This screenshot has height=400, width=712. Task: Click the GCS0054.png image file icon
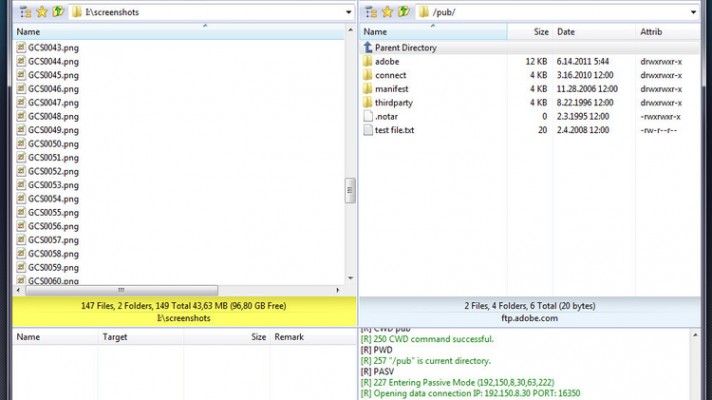21,198
